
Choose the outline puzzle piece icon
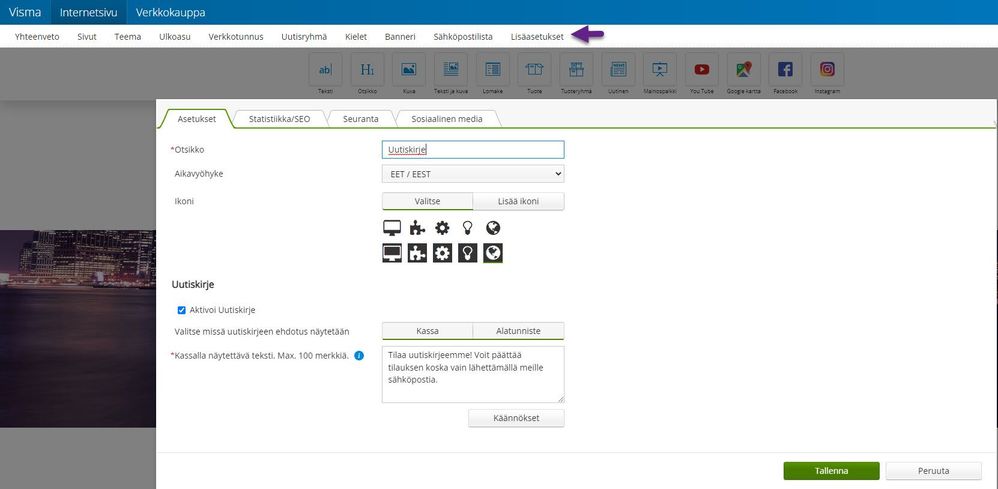[417, 228]
